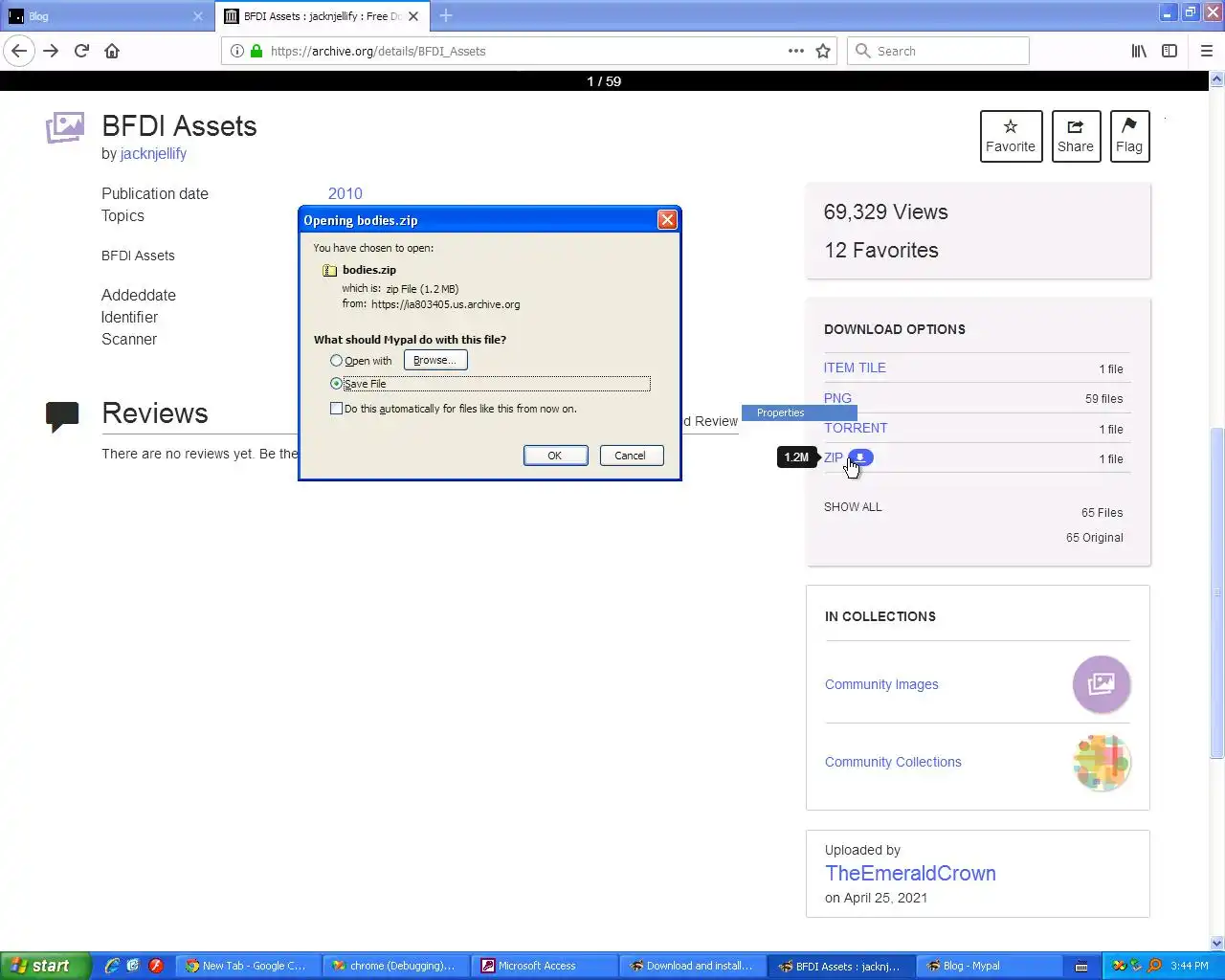
Task: Toggle the sidebar view icon
Action: pyautogui.click(x=1169, y=51)
